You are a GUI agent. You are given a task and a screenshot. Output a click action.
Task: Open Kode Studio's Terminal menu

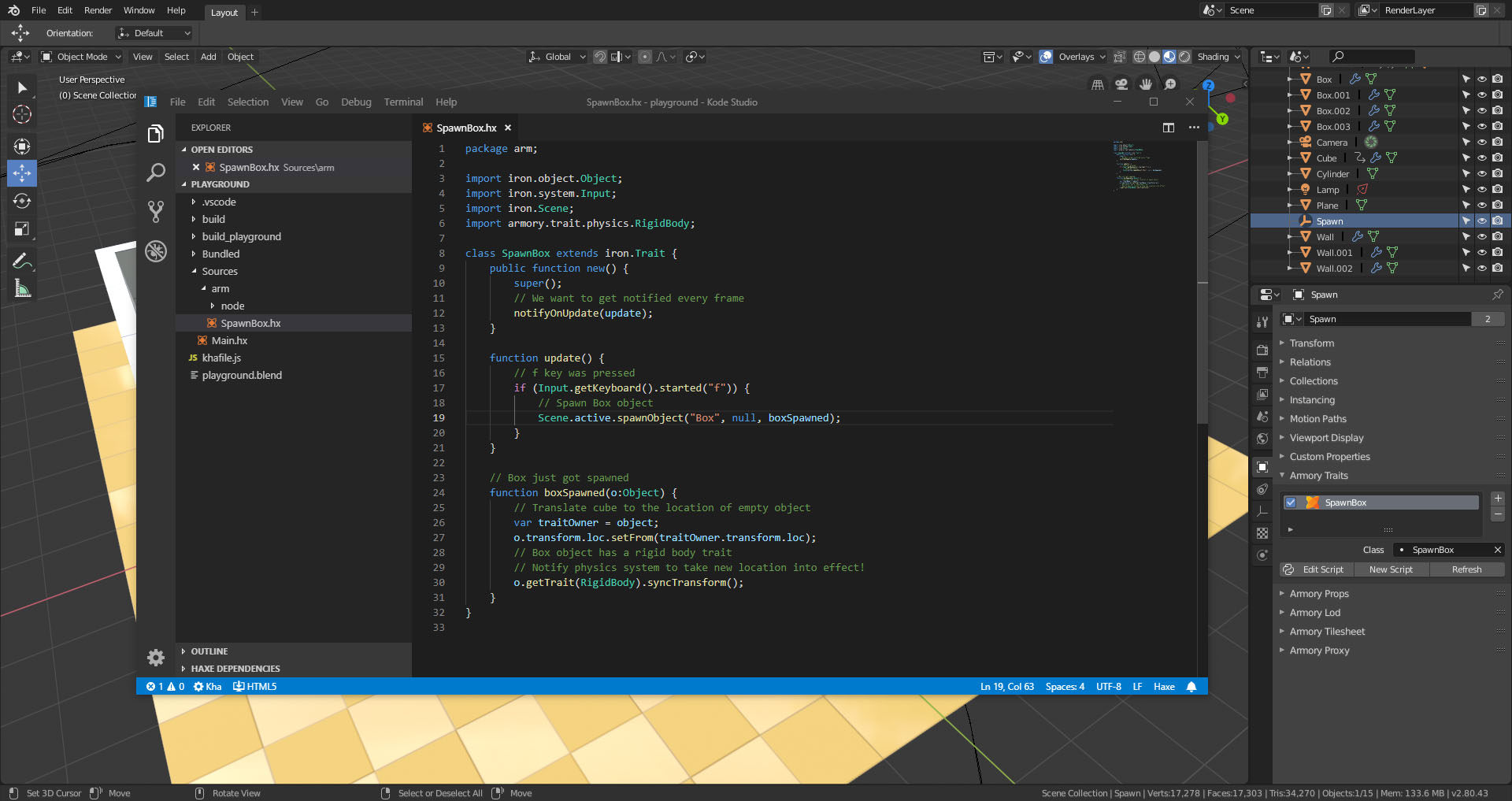coord(403,102)
